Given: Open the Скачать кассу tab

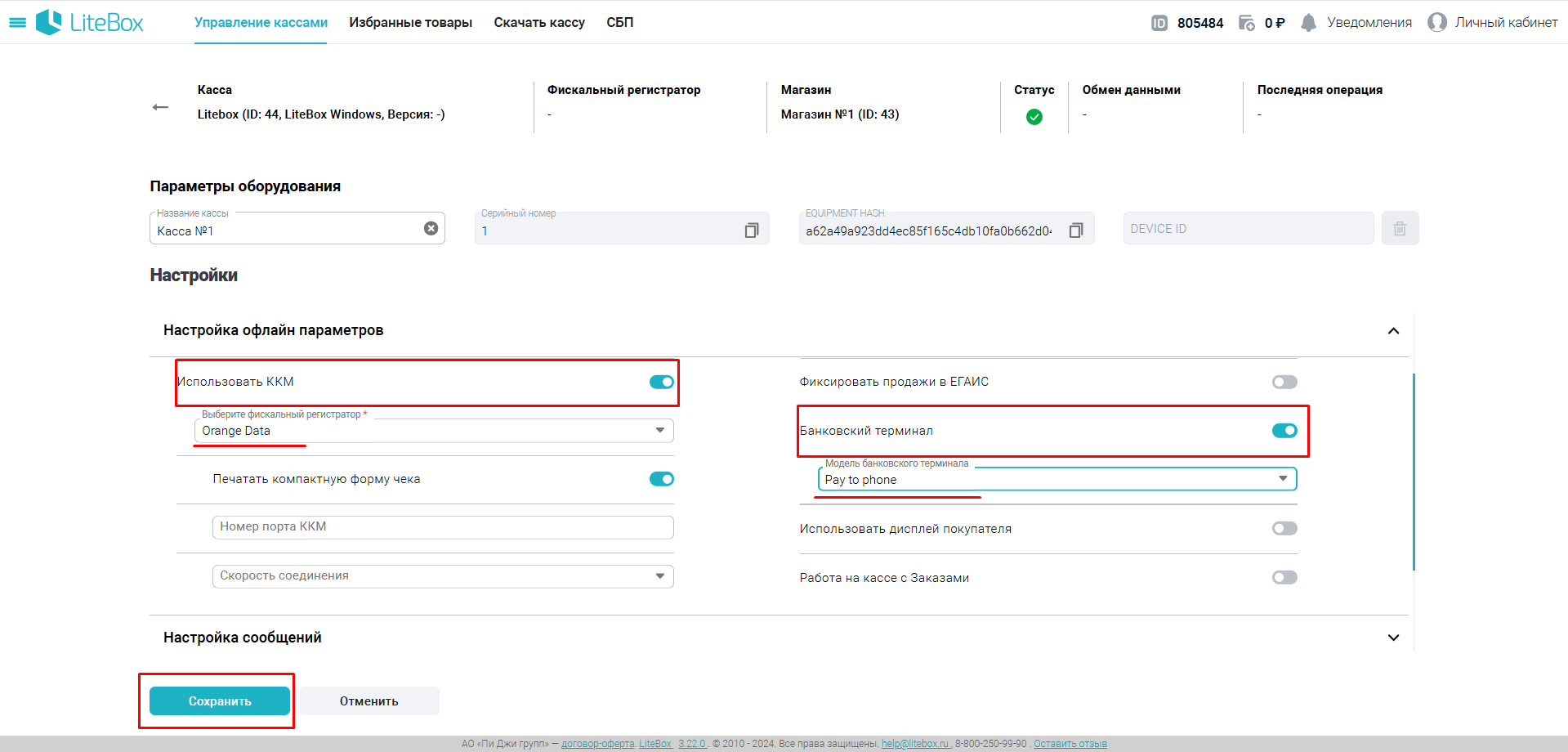Looking at the screenshot, I should coord(539,23).
